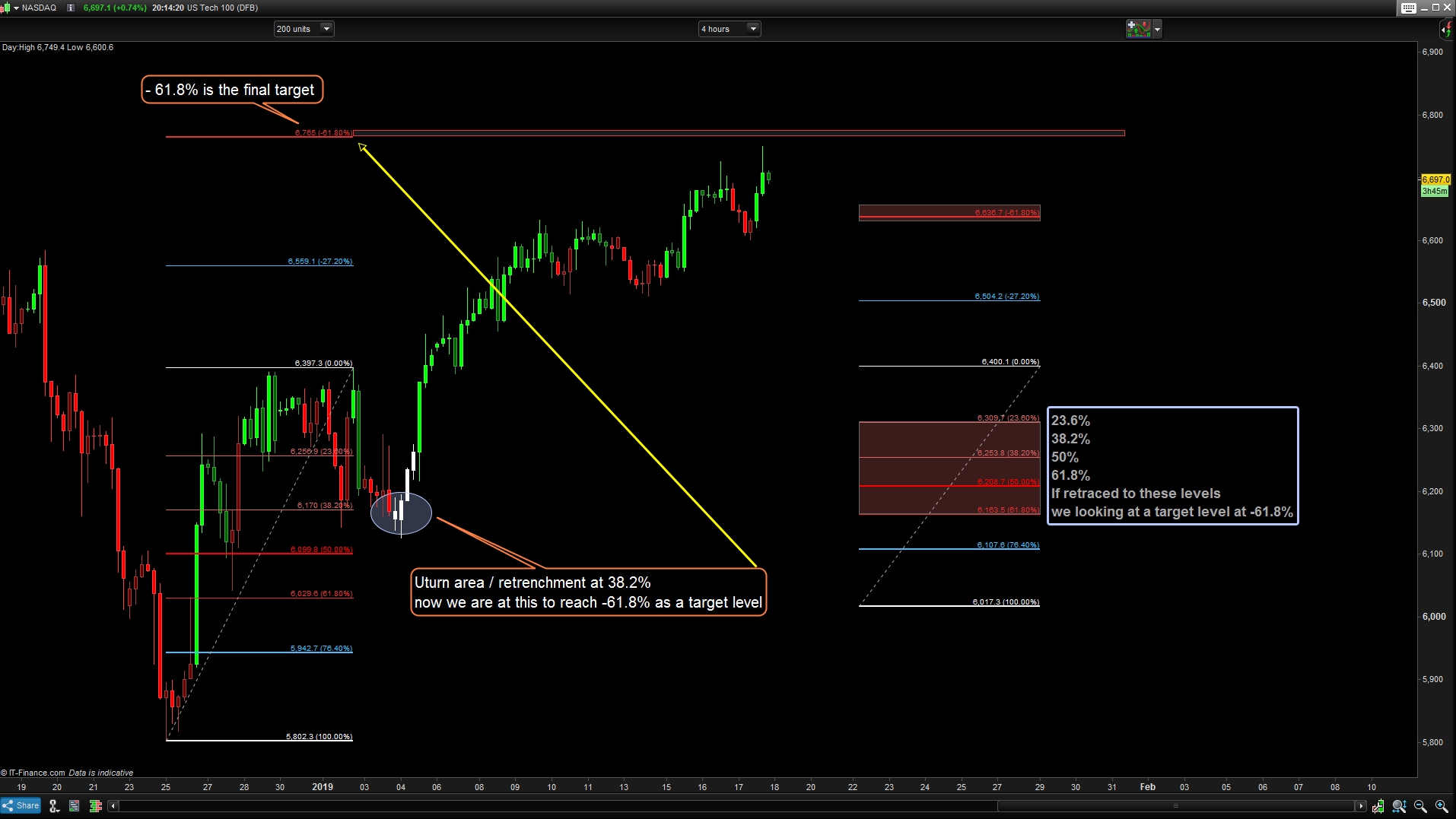Select the ellipse drawn over the U-turn candles
This screenshot has width=1456, height=819.
(x=401, y=513)
